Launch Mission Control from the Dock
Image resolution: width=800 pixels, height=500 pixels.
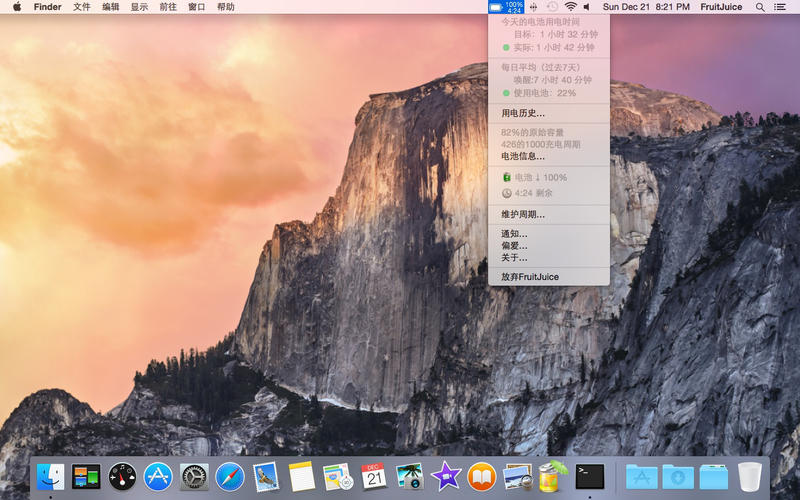(86, 477)
